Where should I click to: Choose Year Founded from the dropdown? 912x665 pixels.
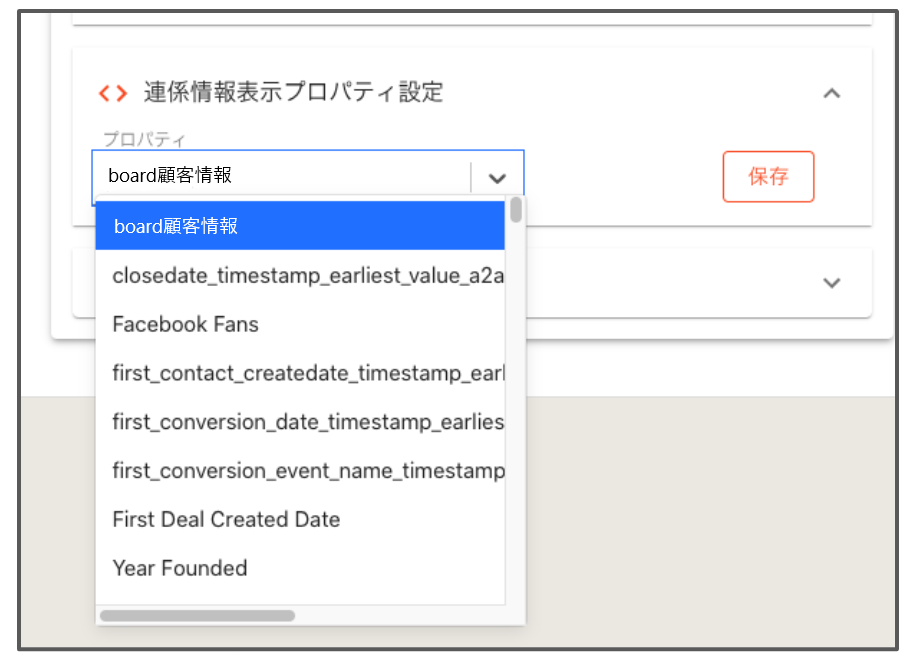[300, 568]
